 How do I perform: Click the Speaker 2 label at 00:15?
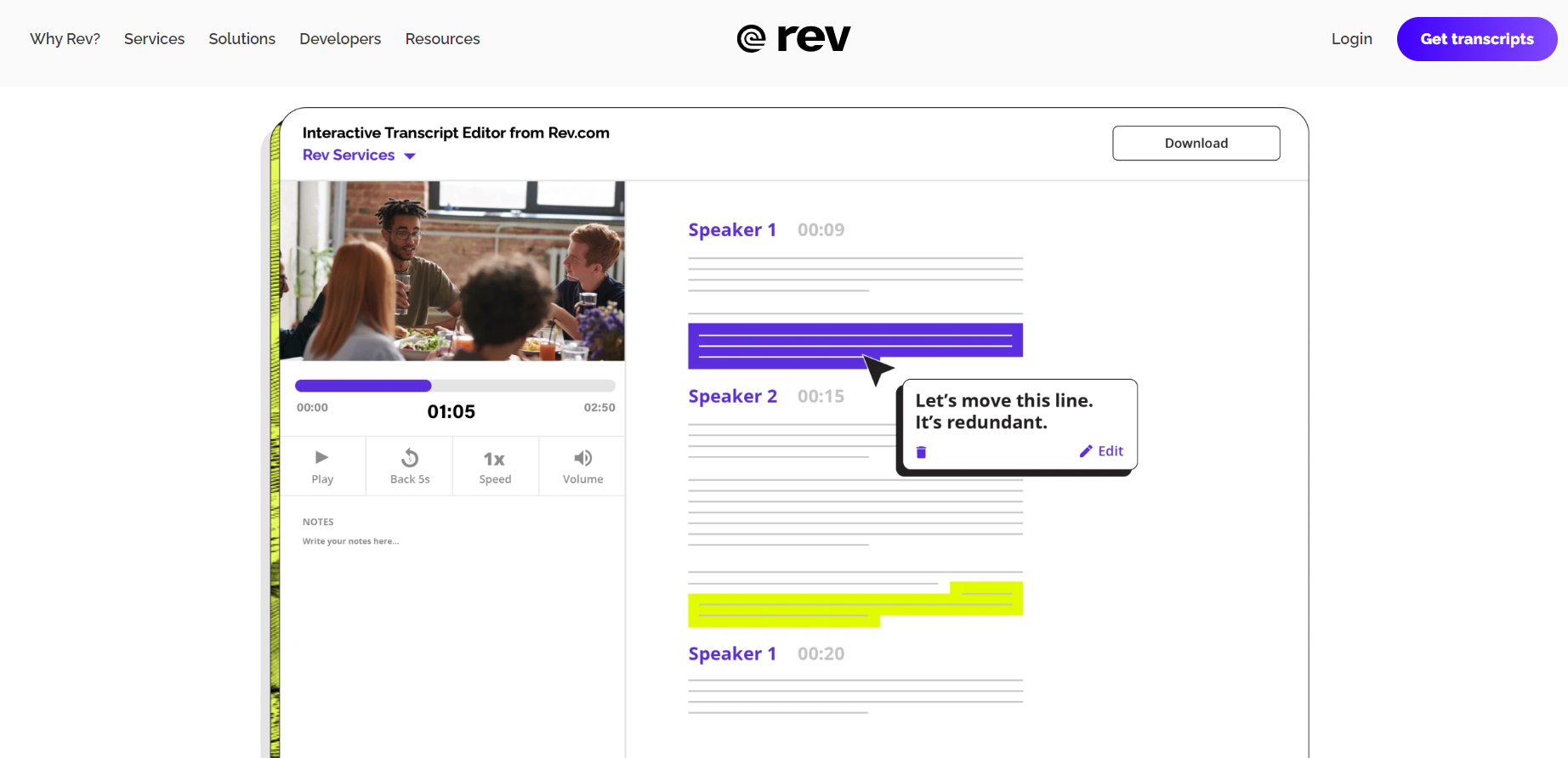click(x=733, y=397)
